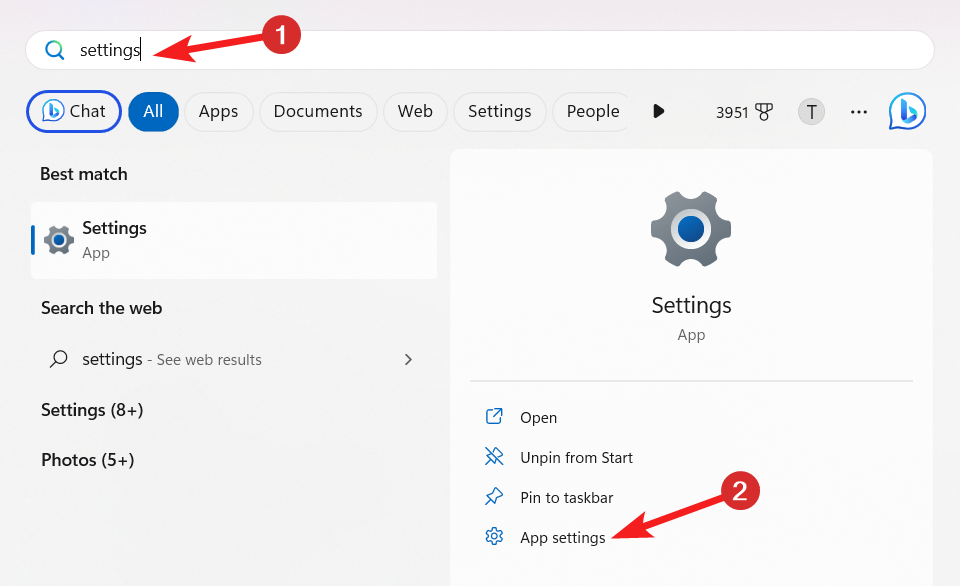
Task: Click inside the search text field
Action: (500, 50)
